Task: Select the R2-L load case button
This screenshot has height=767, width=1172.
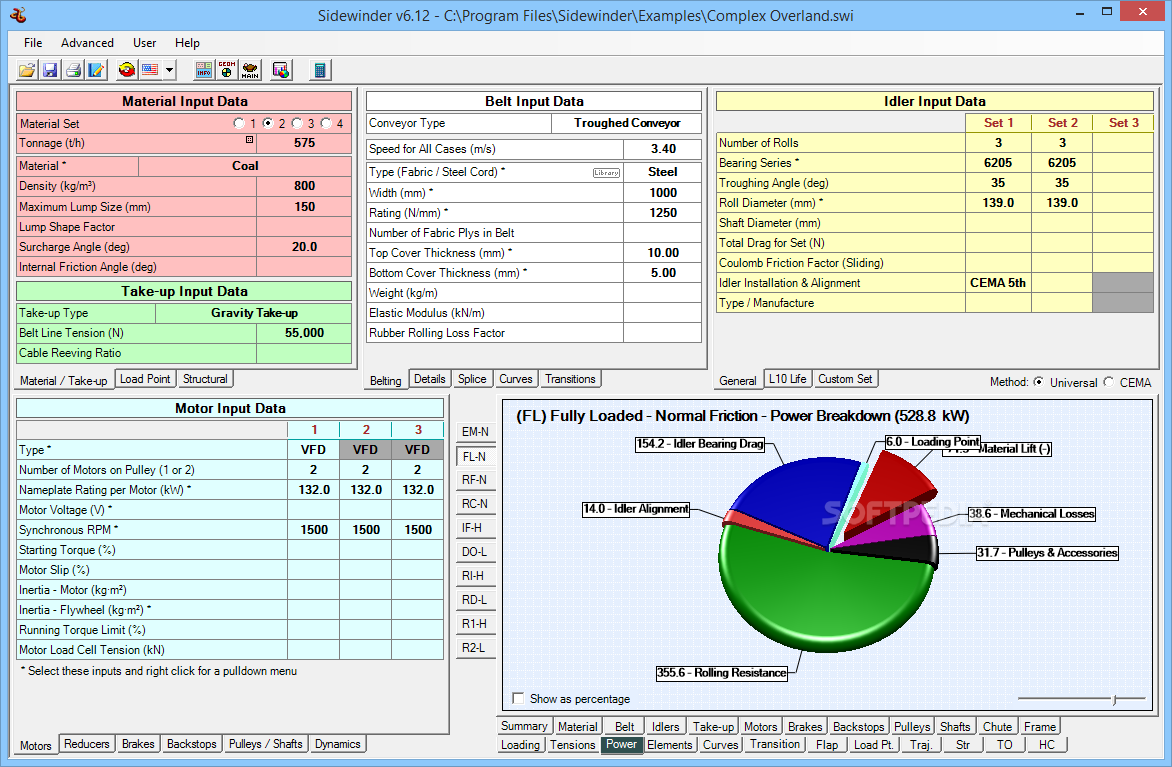Action: click(x=475, y=647)
